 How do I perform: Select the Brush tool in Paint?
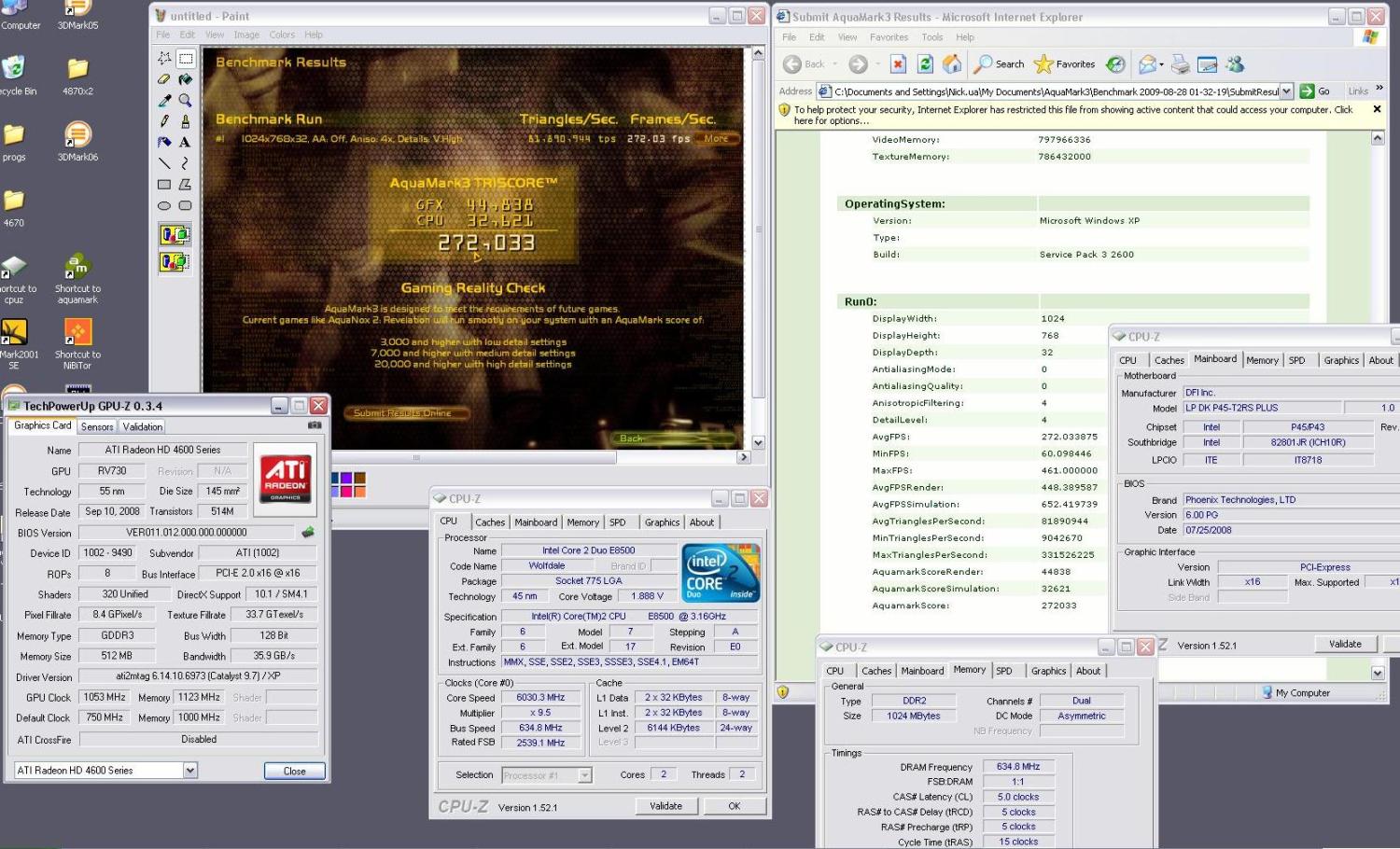point(186,121)
